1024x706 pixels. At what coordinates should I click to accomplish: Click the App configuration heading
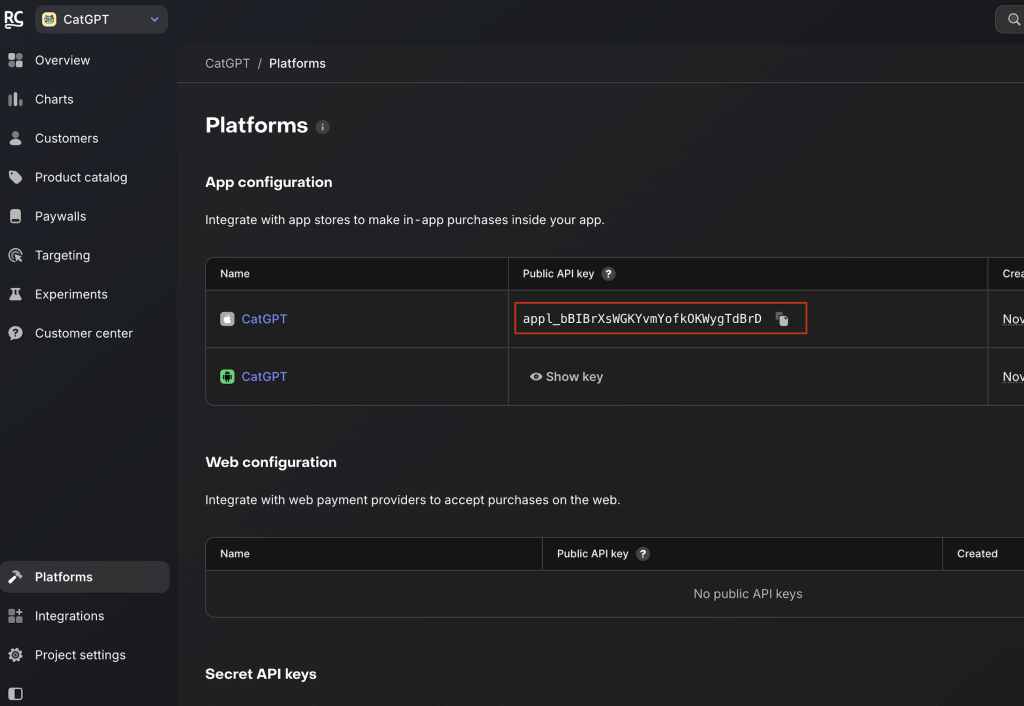click(268, 182)
